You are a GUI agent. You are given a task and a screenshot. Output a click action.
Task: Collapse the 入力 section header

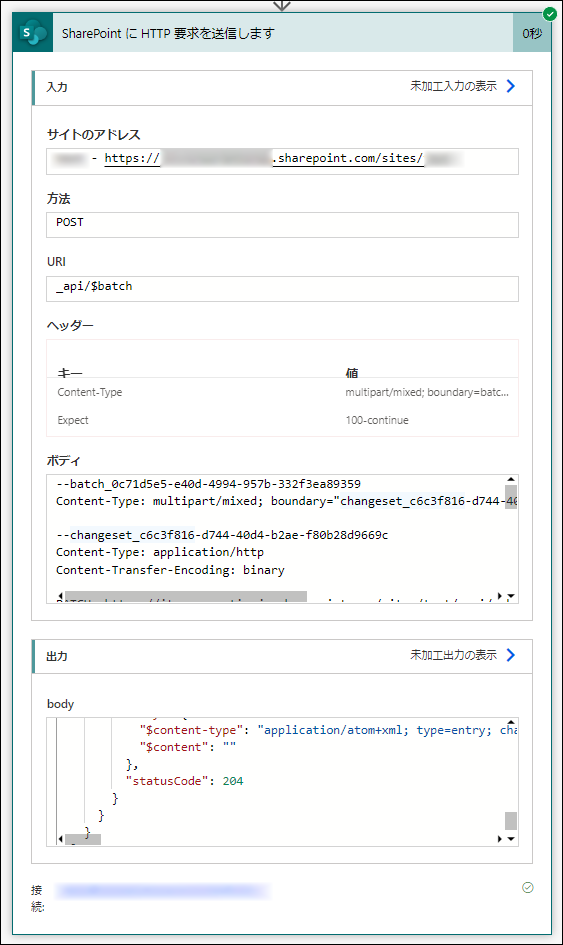tap(282, 88)
